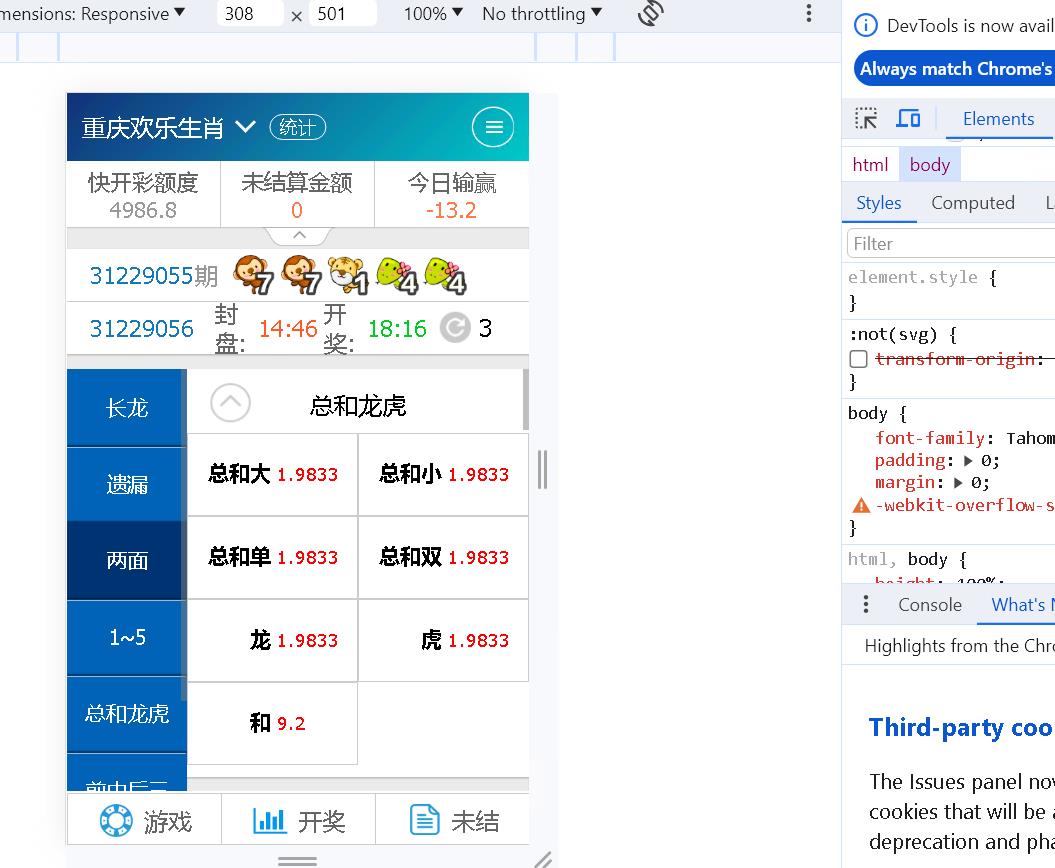Open the 100% zoom dropdown
Screen dimensions: 1055x868
point(433,13)
